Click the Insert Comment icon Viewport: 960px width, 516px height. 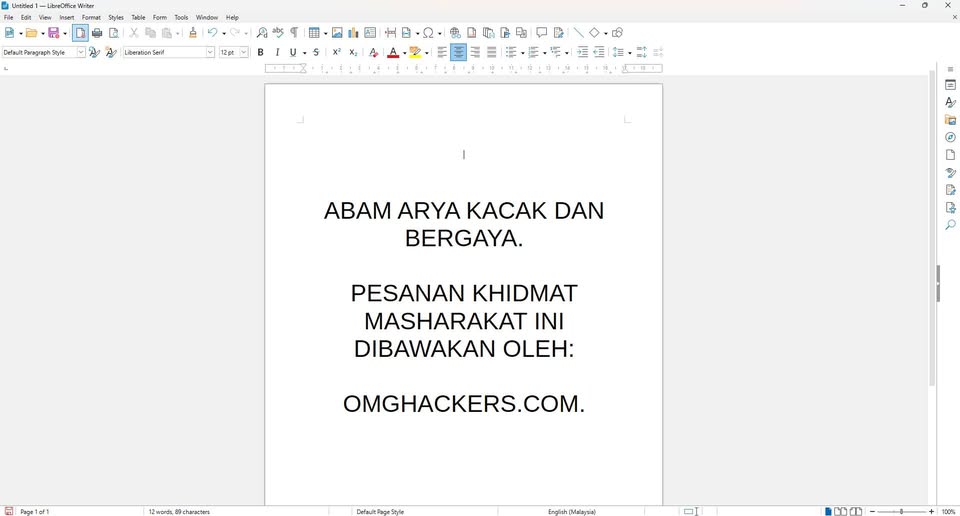click(x=542, y=33)
